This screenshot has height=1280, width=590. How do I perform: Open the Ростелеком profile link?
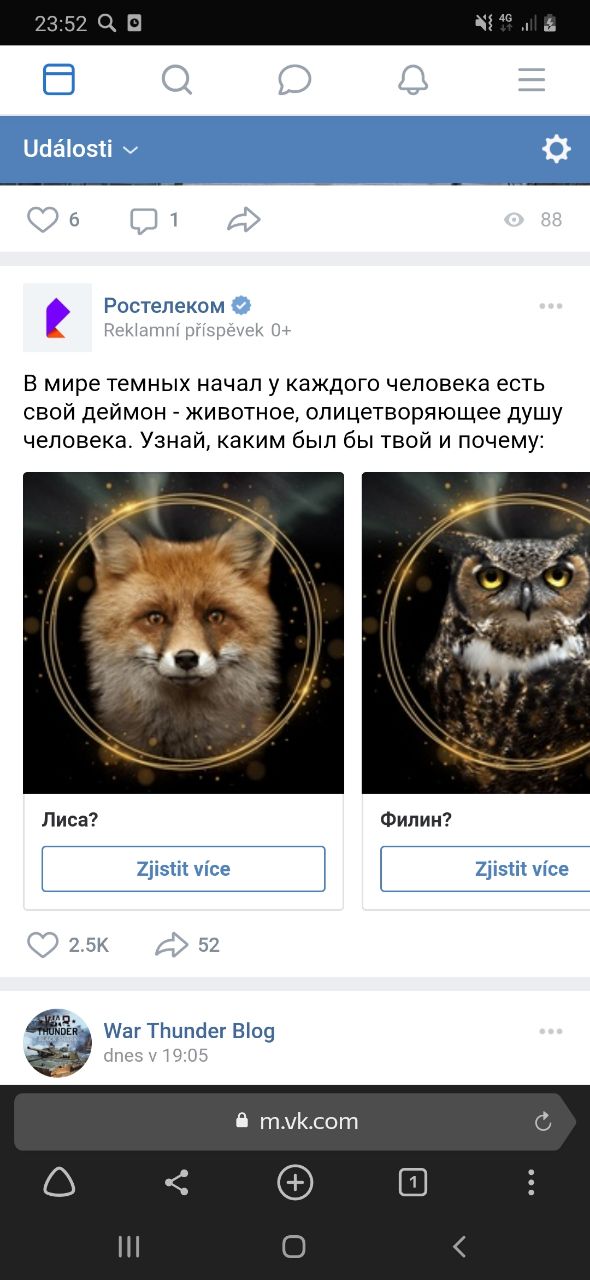coord(164,306)
